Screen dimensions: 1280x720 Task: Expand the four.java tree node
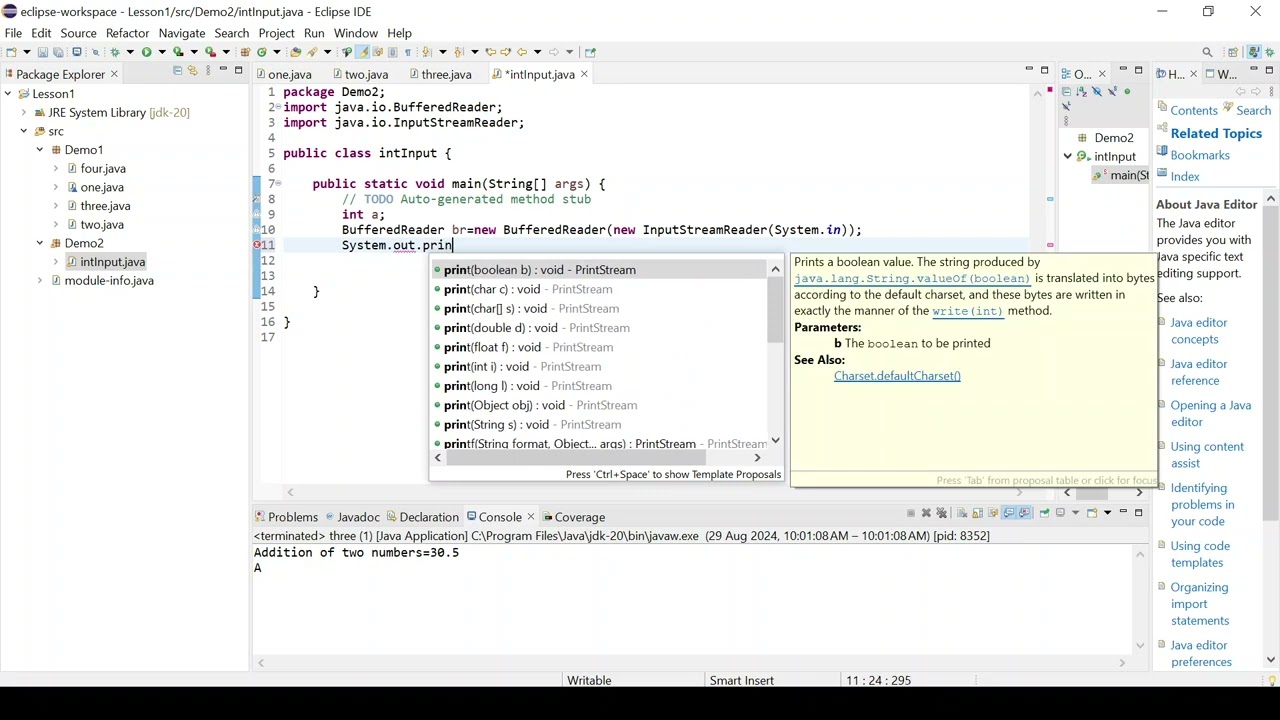pyautogui.click(x=56, y=169)
